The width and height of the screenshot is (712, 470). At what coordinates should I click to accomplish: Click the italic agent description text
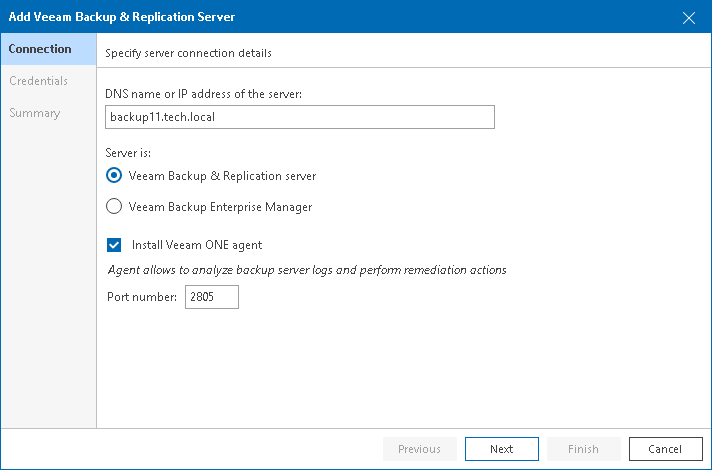[307, 270]
